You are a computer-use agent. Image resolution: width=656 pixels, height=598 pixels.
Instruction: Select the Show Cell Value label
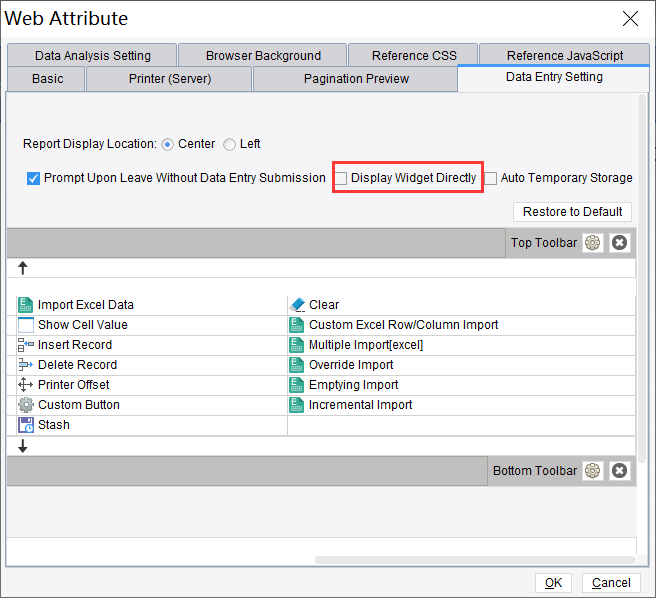tap(83, 325)
